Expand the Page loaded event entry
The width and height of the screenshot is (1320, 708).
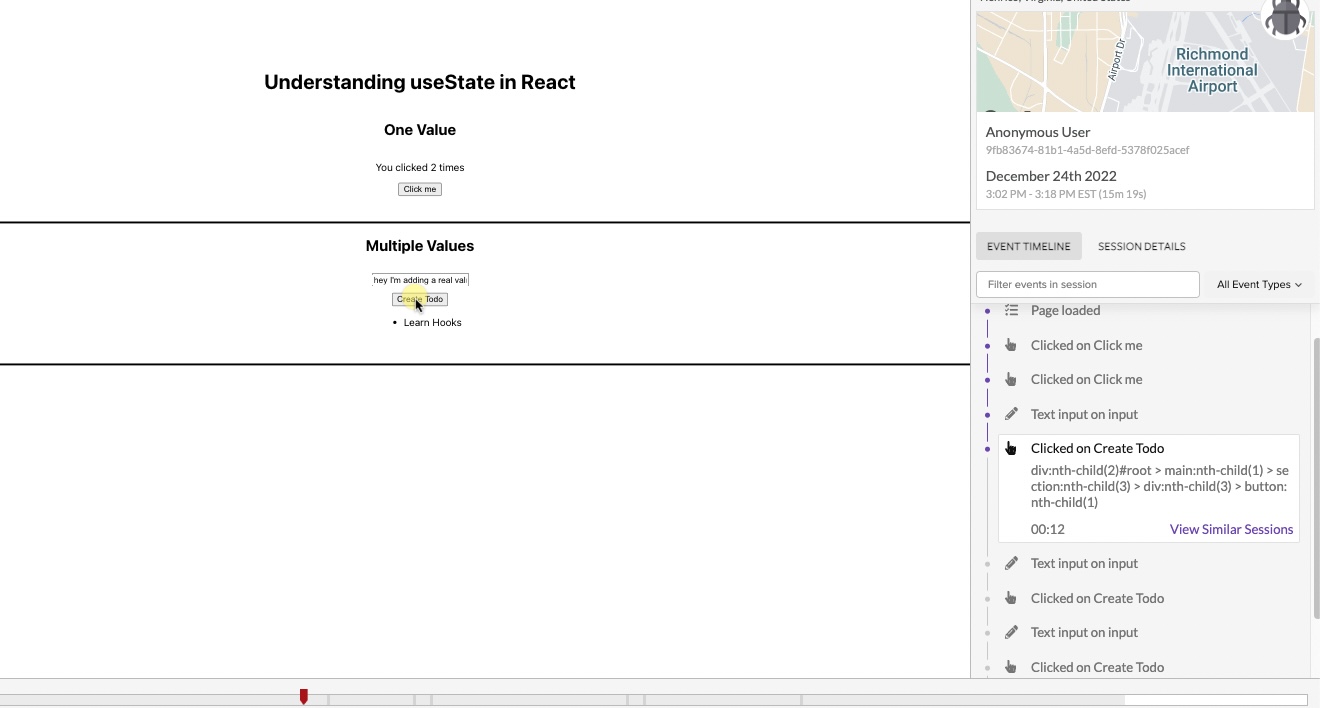(1065, 311)
